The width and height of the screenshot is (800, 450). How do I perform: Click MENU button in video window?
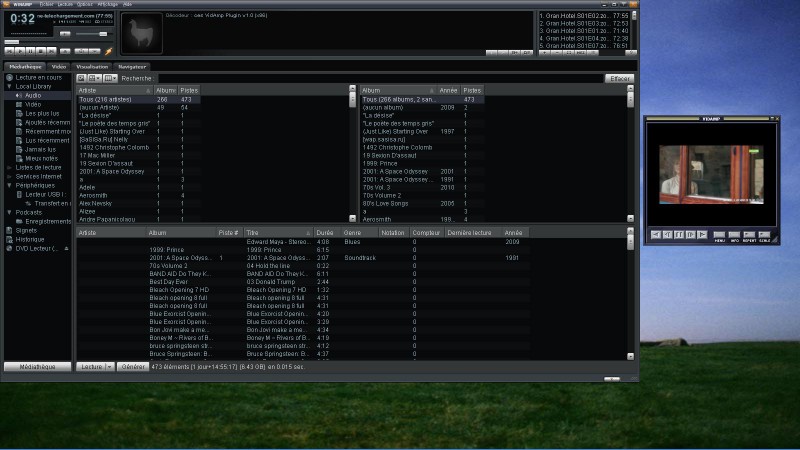point(719,236)
